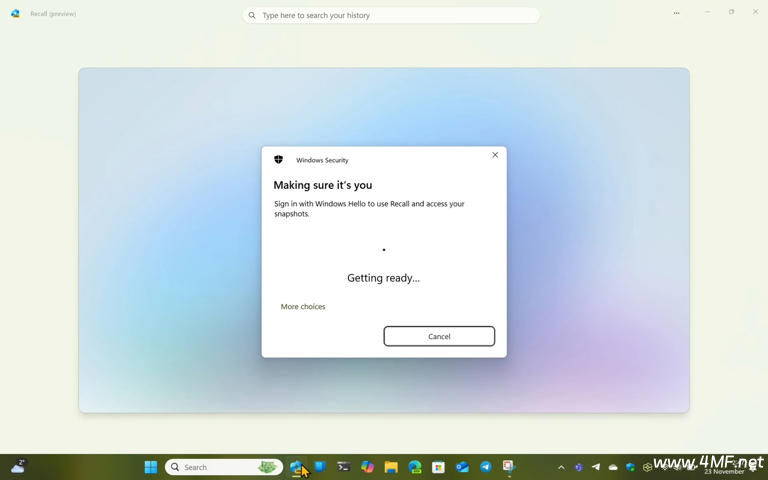
Task: Open More choices for sign-in
Action: pos(303,307)
